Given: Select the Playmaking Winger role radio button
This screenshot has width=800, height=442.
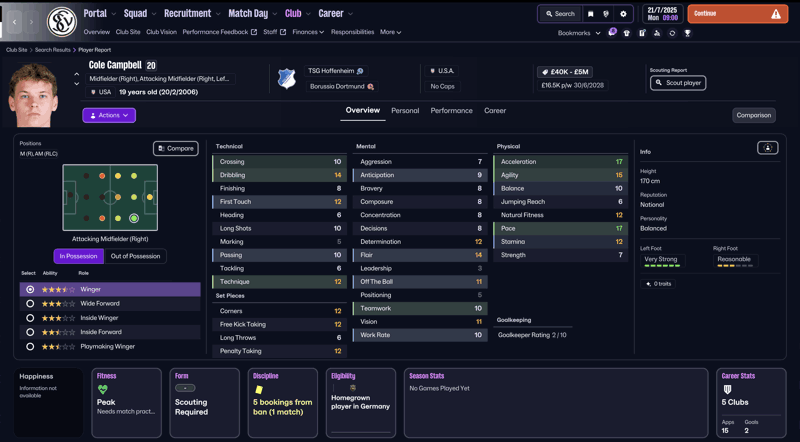Looking at the screenshot, I should tap(30, 347).
